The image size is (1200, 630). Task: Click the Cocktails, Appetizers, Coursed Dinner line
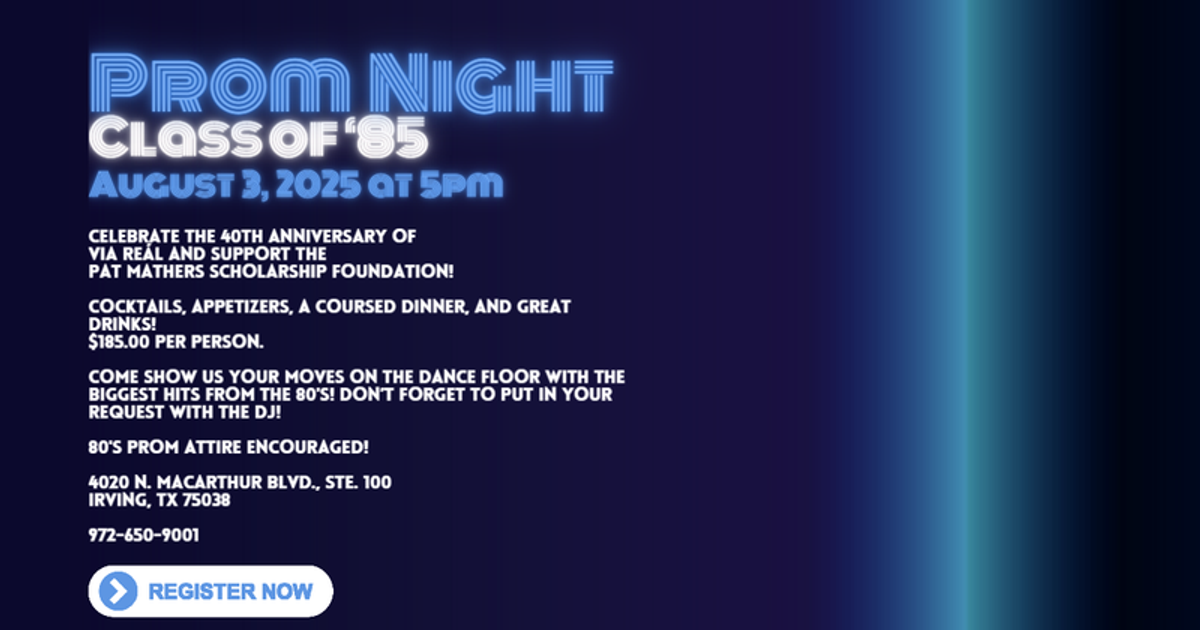click(329, 306)
